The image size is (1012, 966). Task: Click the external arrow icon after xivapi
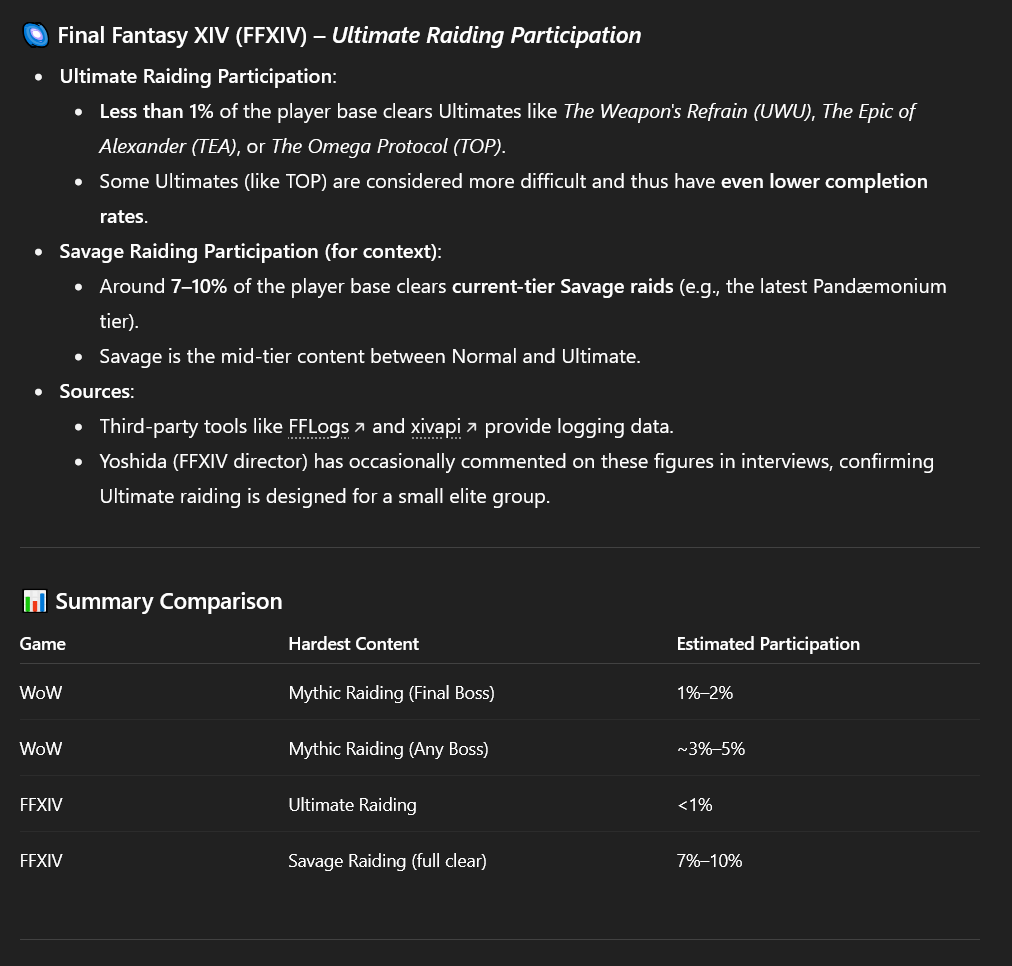pyautogui.click(x=472, y=427)
